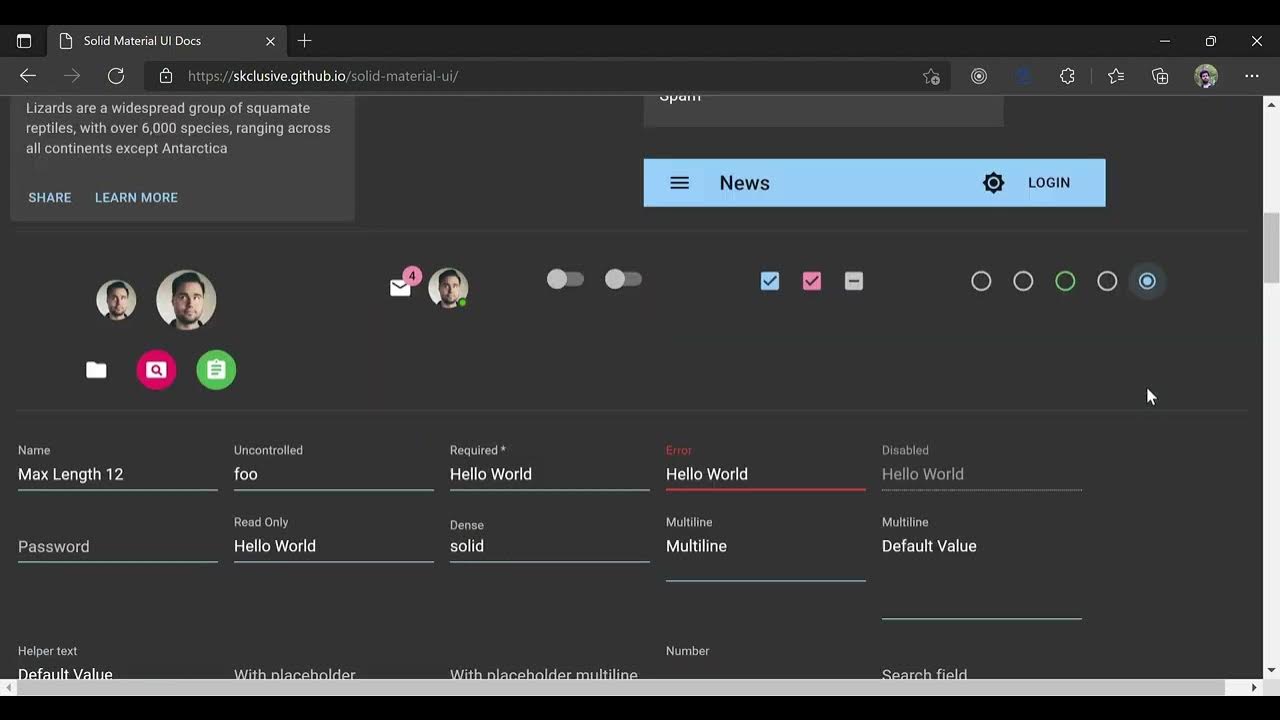Select the folder icon button
1280x720 pixels.
pos(96,369)
